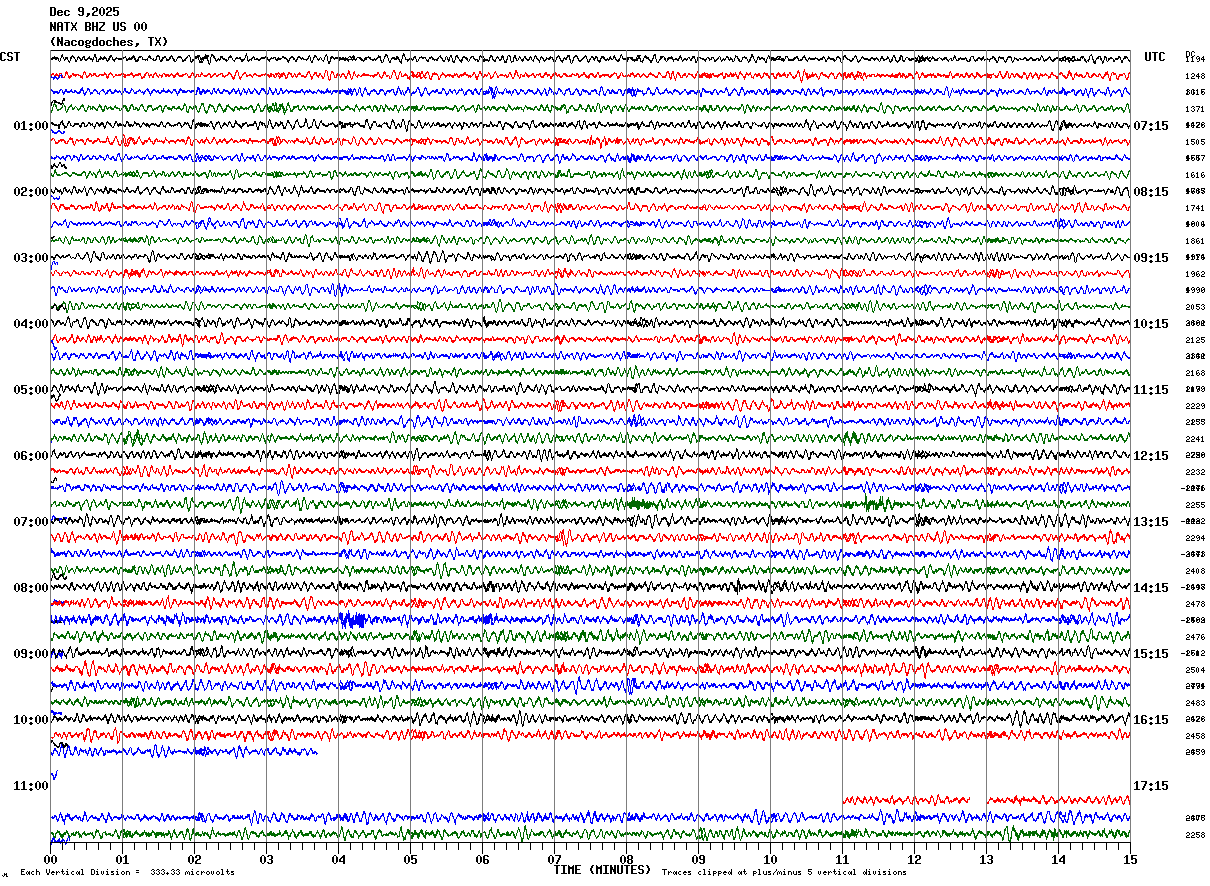Select the 06:00 CST time marker

pos(30,456)
